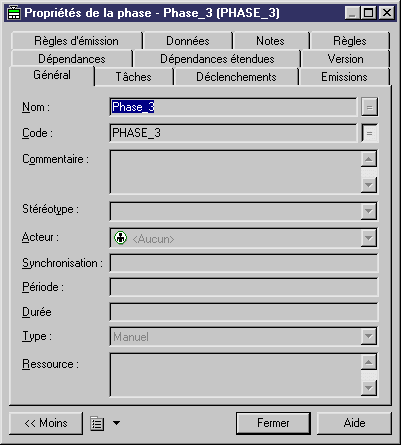Toggle the equals button beside Code field

point(369,133)
